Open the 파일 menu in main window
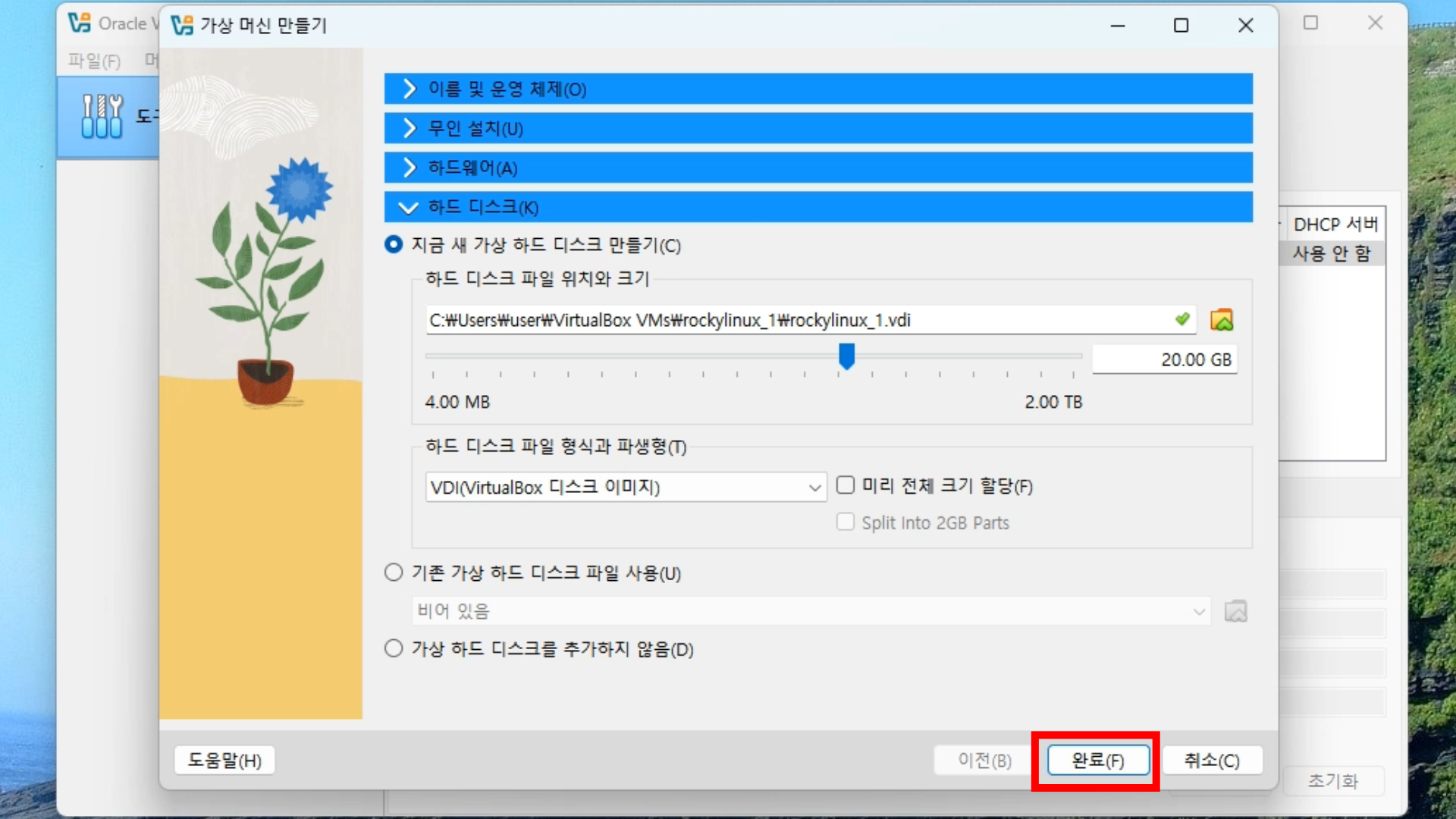The image size is (1456, 819). click(94, 61)
